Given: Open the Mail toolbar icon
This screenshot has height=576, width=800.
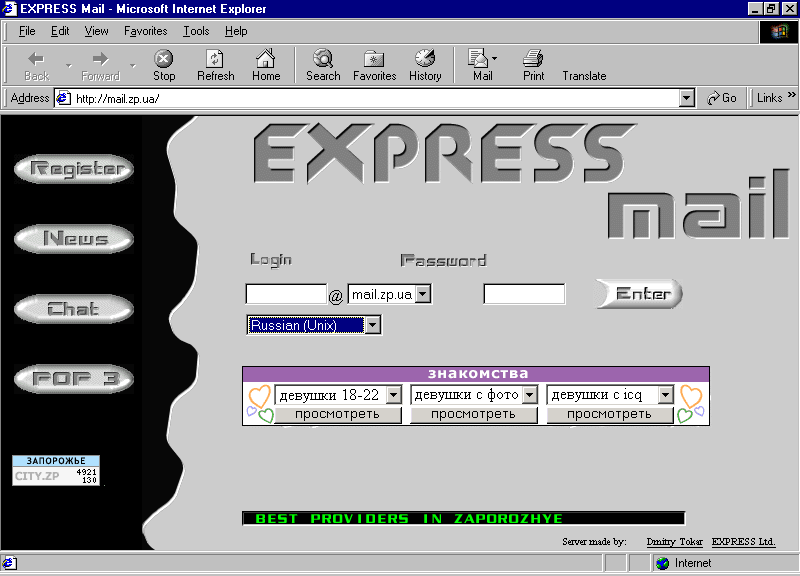Looking at the screenshot, I should [482, 66].
